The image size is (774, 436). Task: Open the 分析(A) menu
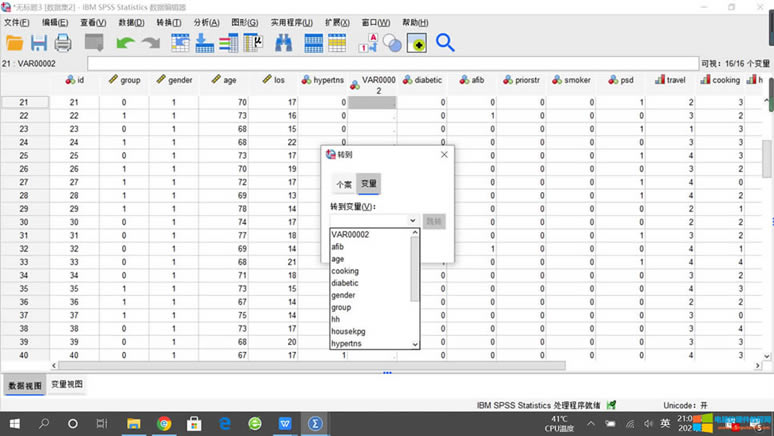tap(206, 22)
